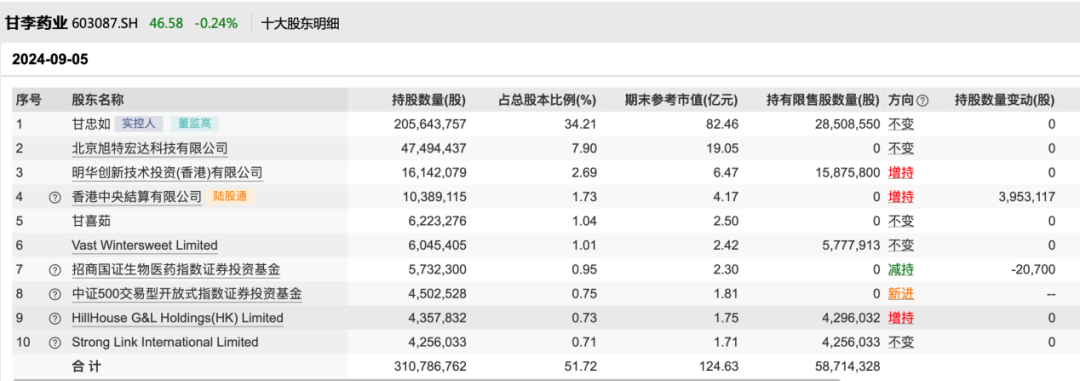Click the 董监高 tag next to 甘忠如
1080x381 pixels.
194,124
